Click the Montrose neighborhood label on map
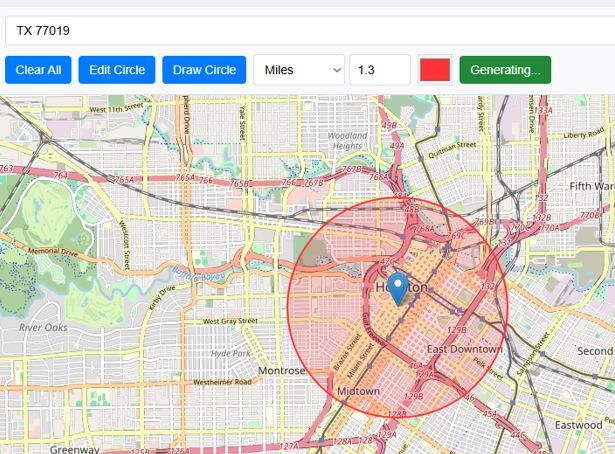The width and height of the screenshot is (615, 454). pyautogui.click(x=281, y=370)
